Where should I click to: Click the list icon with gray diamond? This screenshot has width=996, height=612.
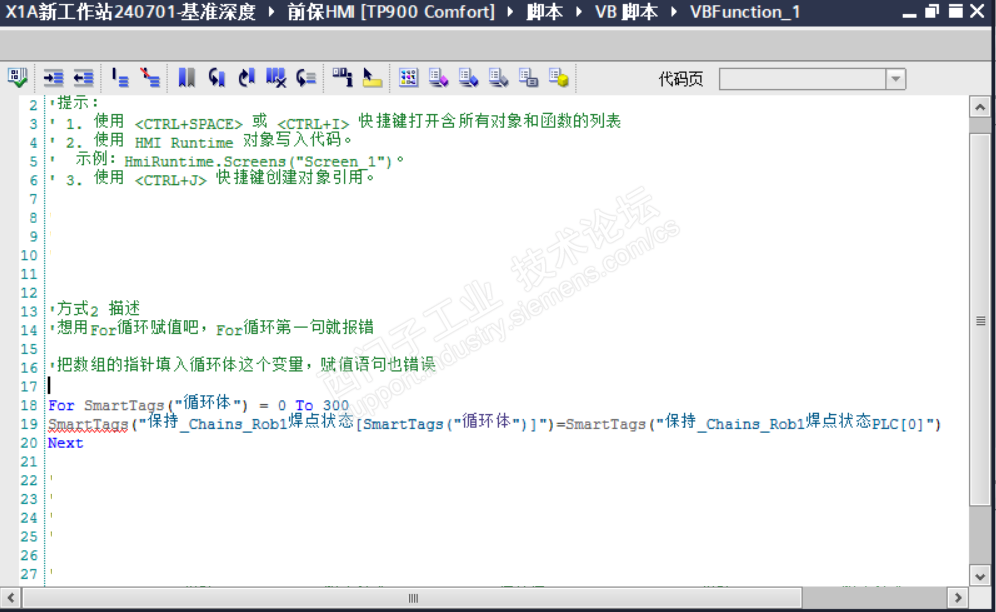(498, 78)
